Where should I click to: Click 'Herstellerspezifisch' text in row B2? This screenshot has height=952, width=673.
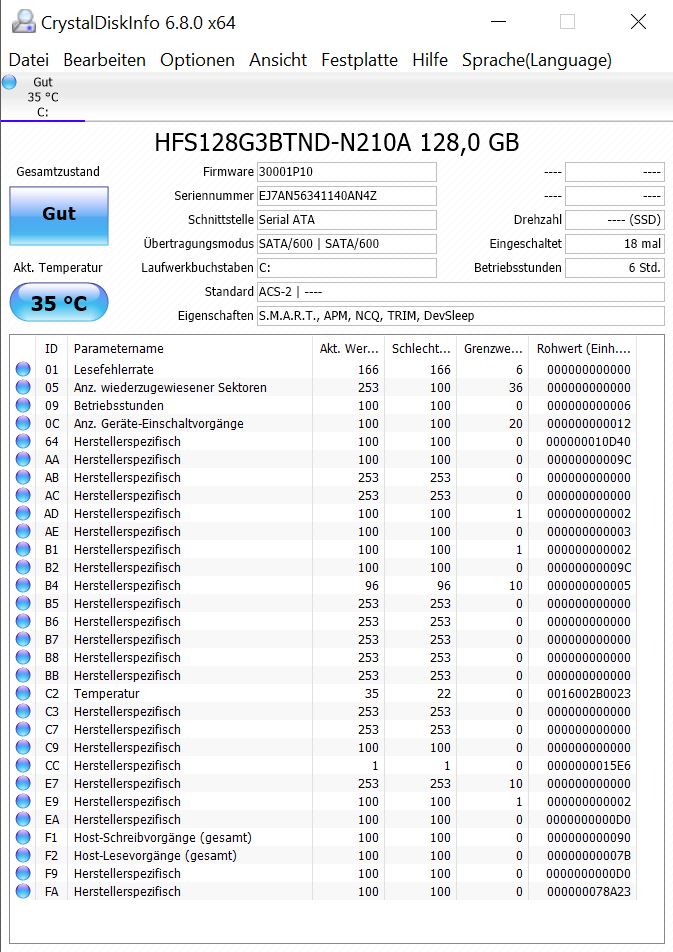click(x=127, y=568)
